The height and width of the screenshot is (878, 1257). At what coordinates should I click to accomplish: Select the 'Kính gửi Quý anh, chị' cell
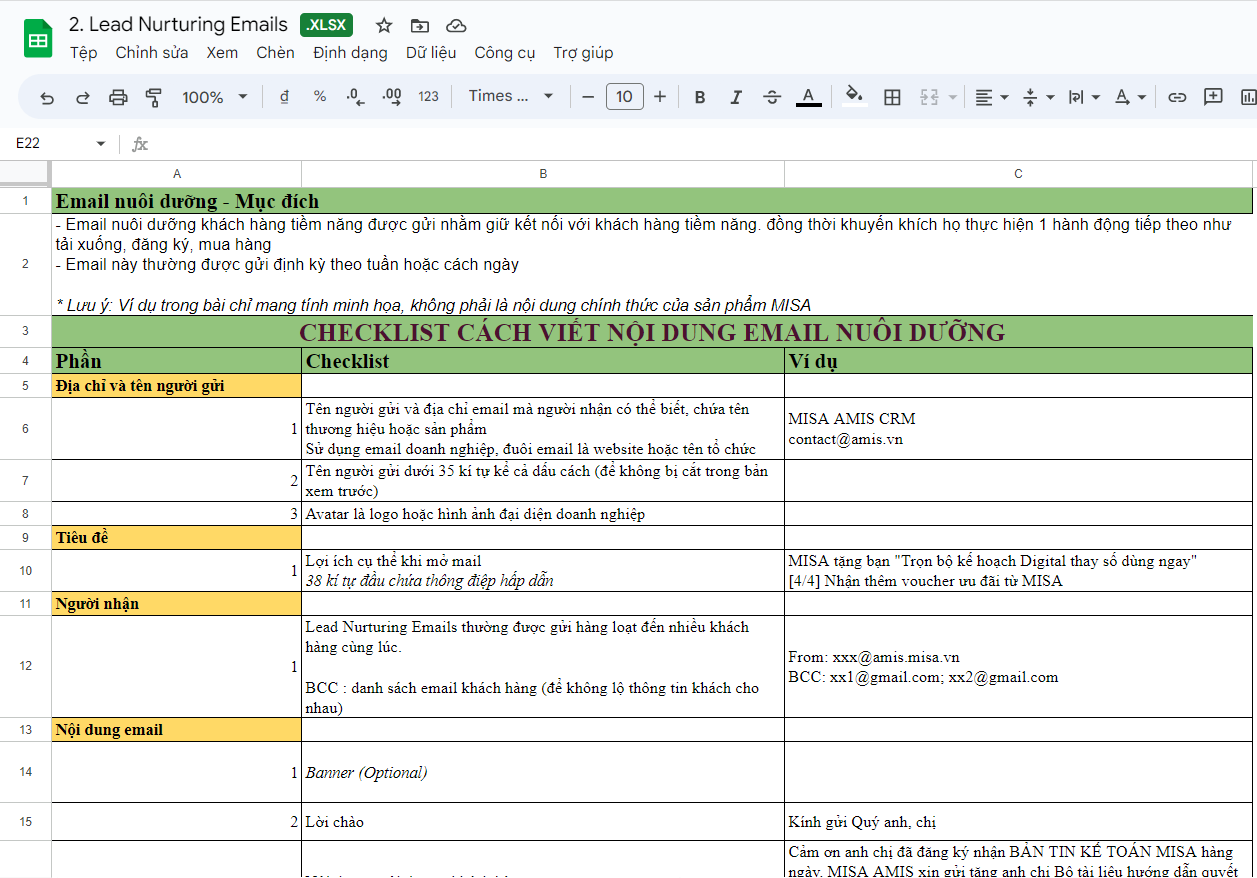[1019, 822]
